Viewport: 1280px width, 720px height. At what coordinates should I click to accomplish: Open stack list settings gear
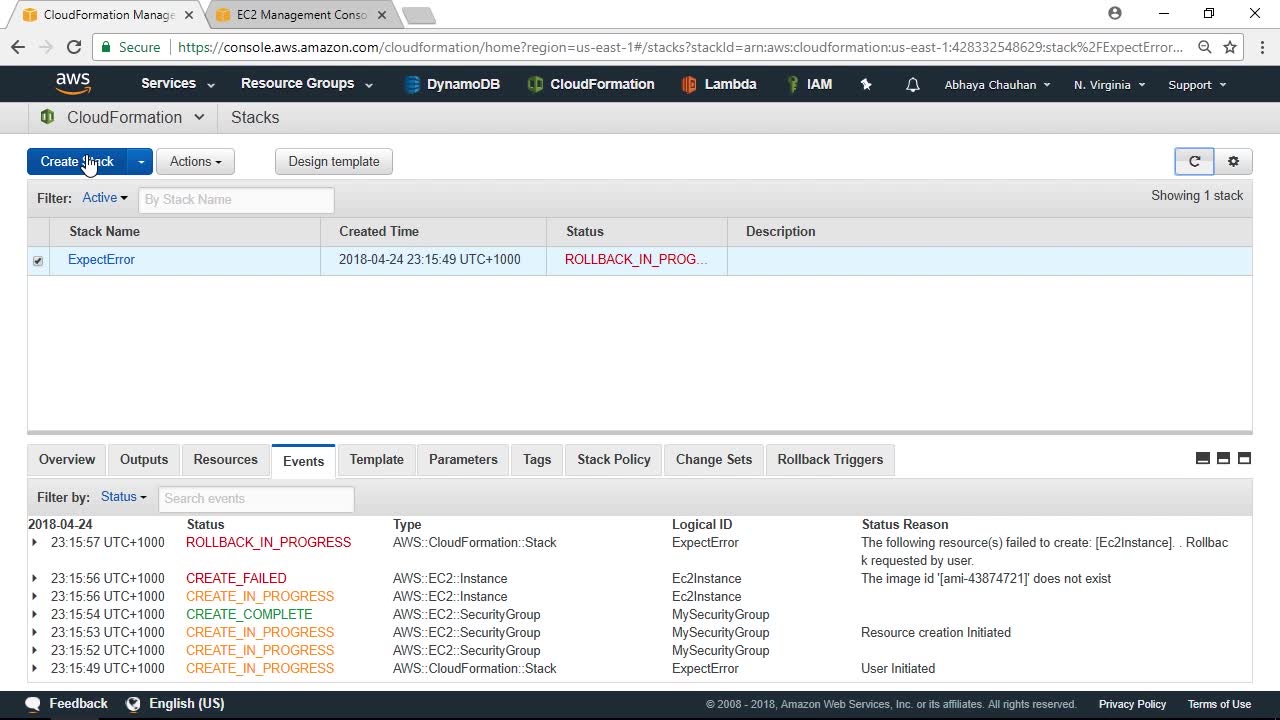click(1233, 161)
